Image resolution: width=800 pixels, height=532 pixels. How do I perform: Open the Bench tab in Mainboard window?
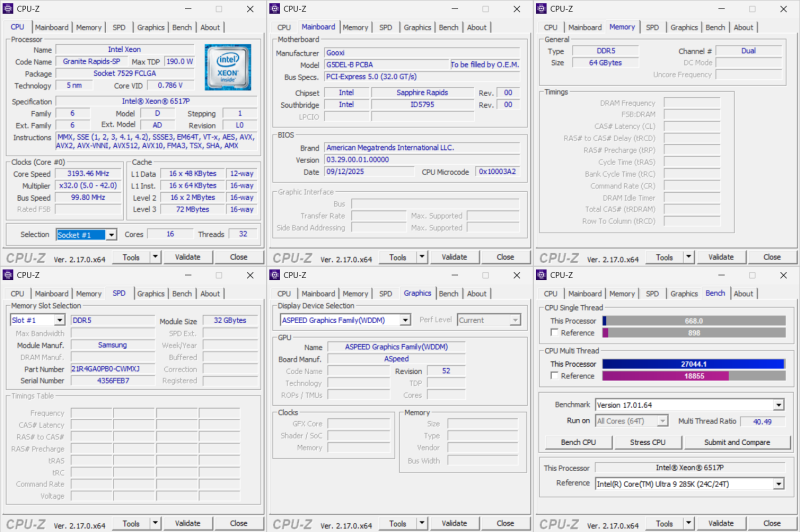[448, 28]
